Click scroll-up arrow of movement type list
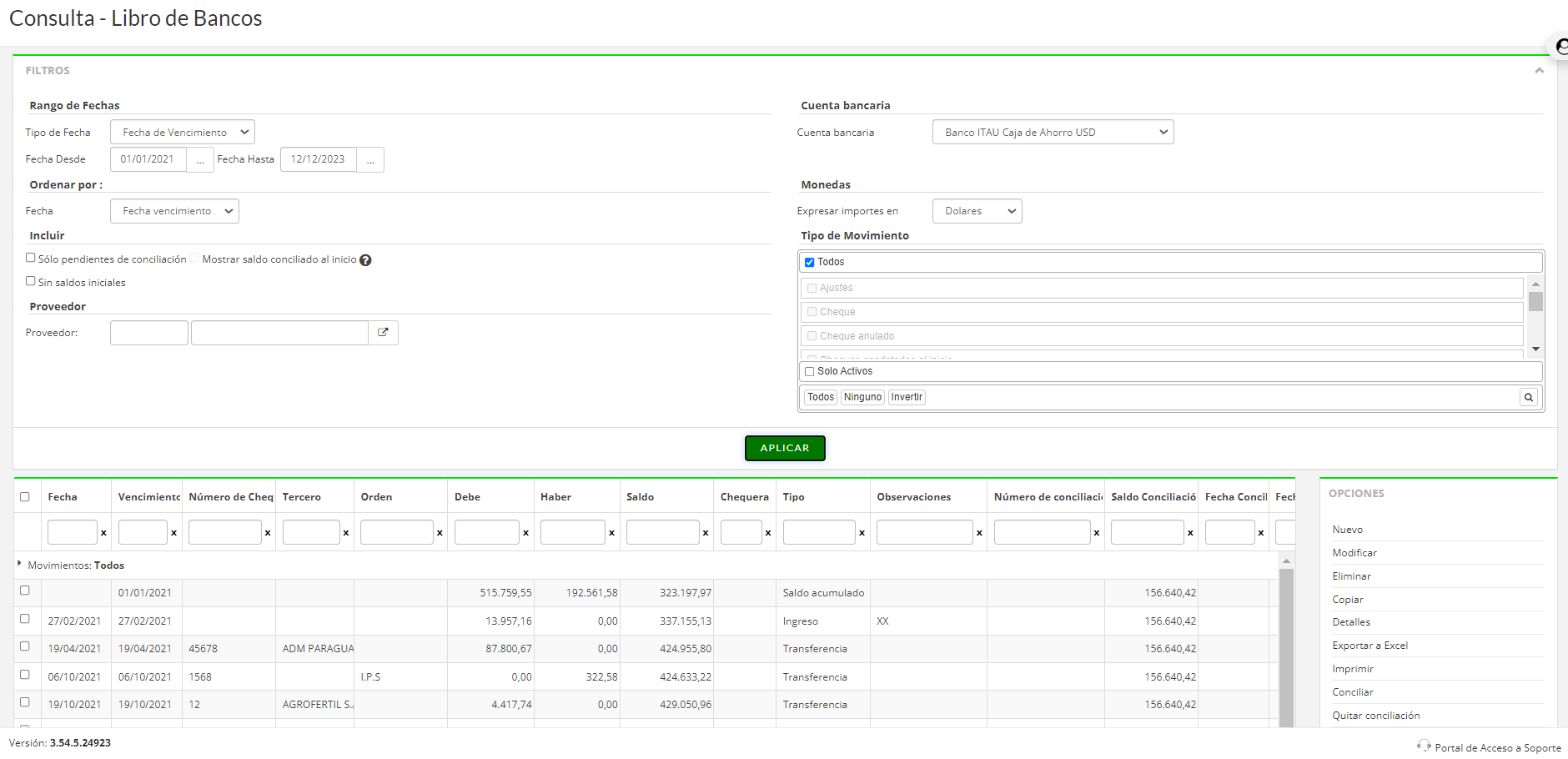This screenshot has width=1568, height=759. coord(1535,284)
